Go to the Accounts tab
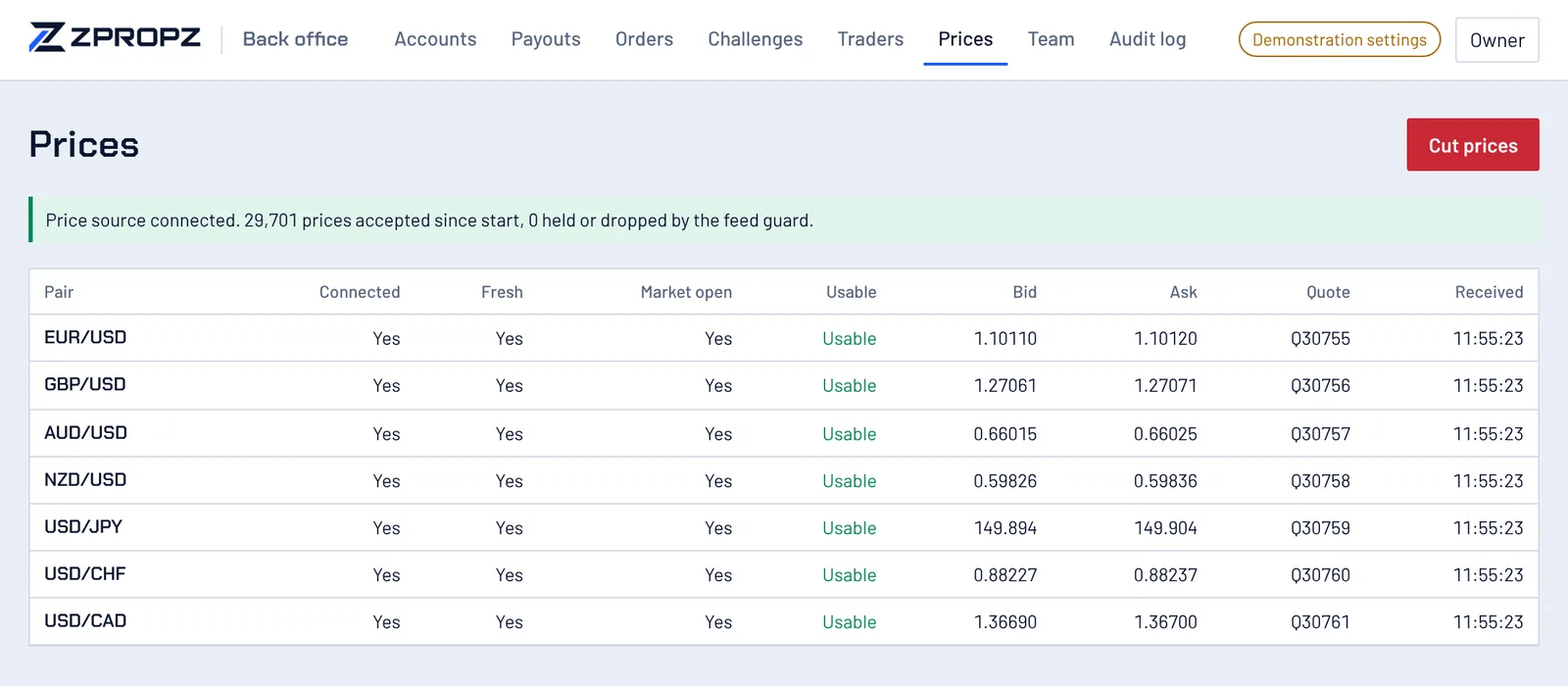The image size is (1568, 686). pos(435,39)
